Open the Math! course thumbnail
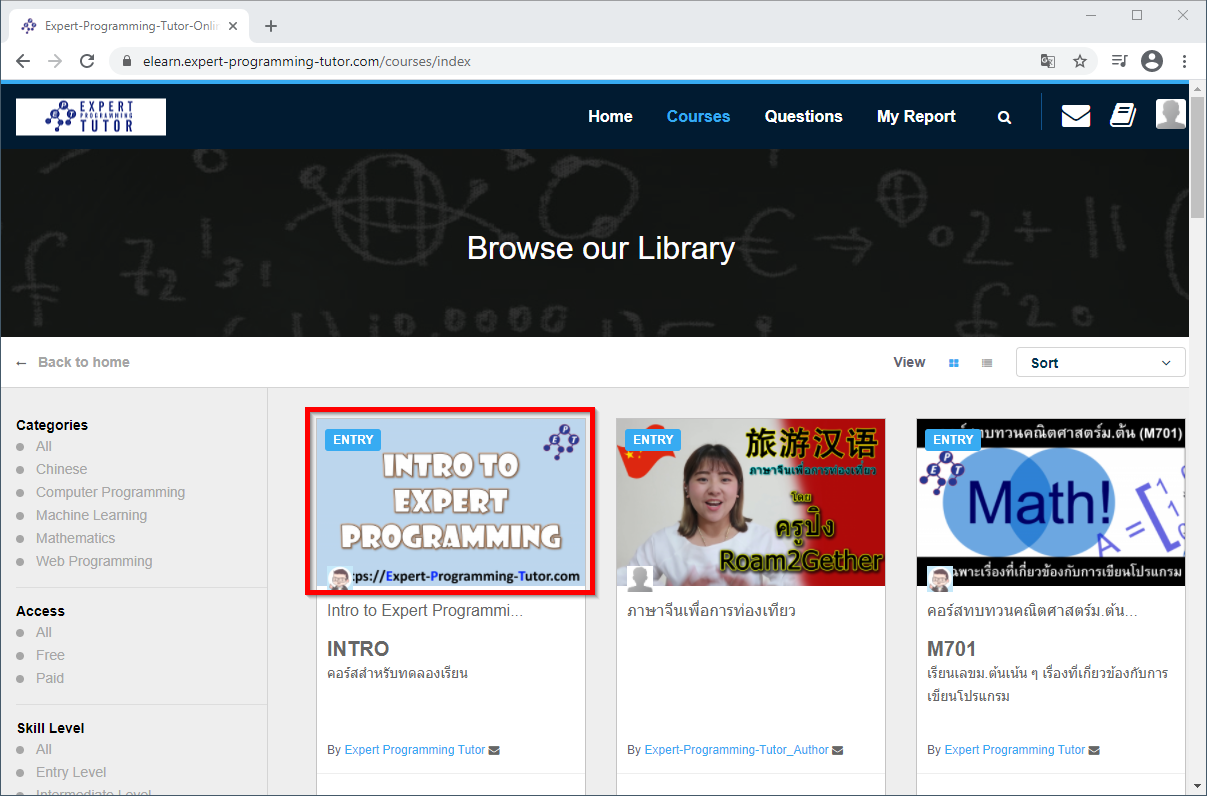Screen dimensions: 1207x796 1051,502
